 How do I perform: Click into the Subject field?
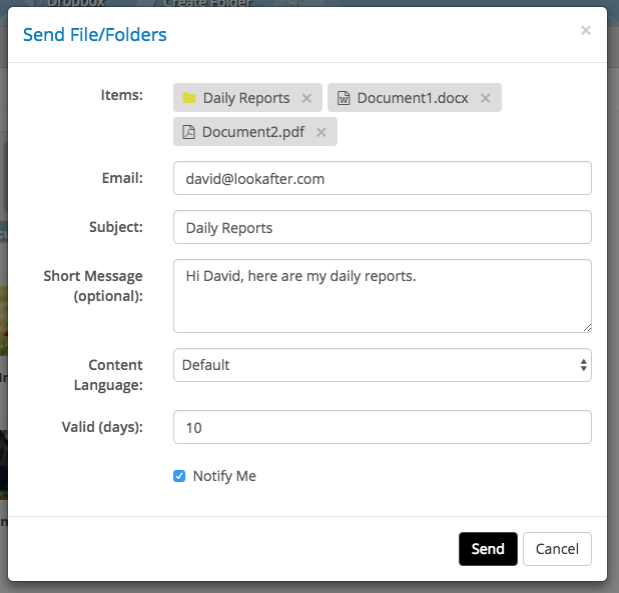point(382,227)
